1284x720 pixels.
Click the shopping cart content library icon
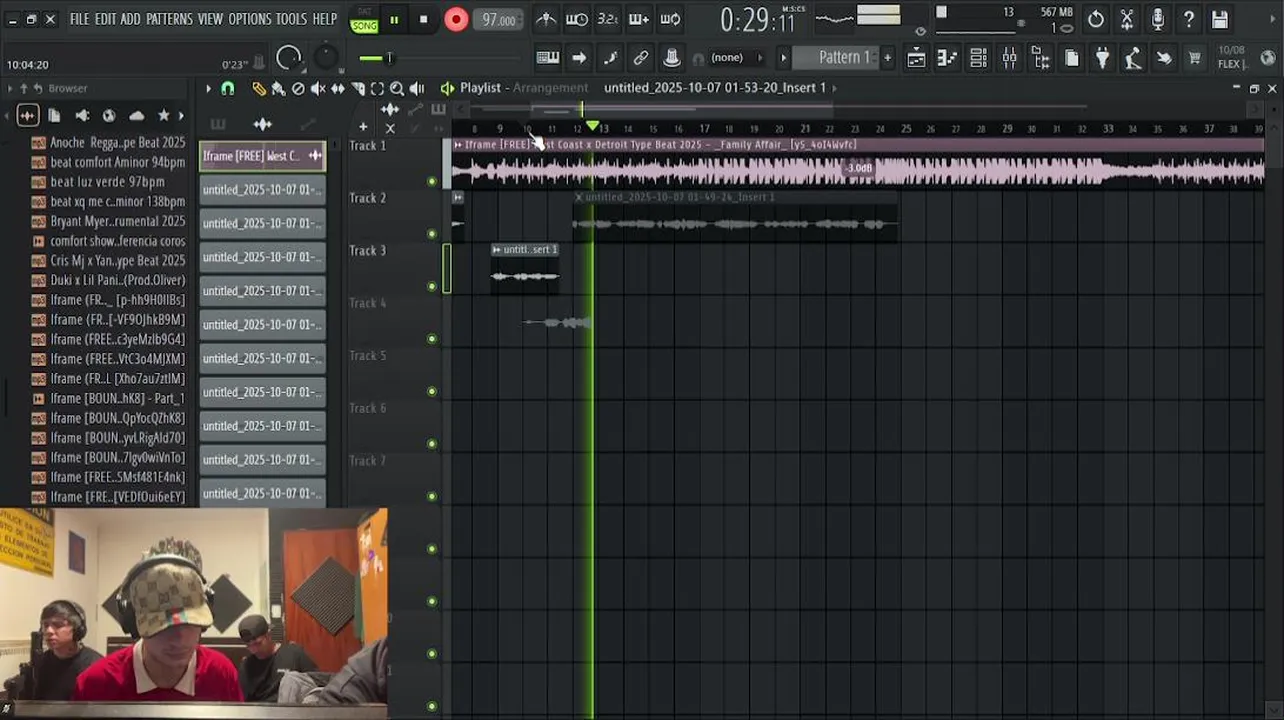coord(1194,58)
